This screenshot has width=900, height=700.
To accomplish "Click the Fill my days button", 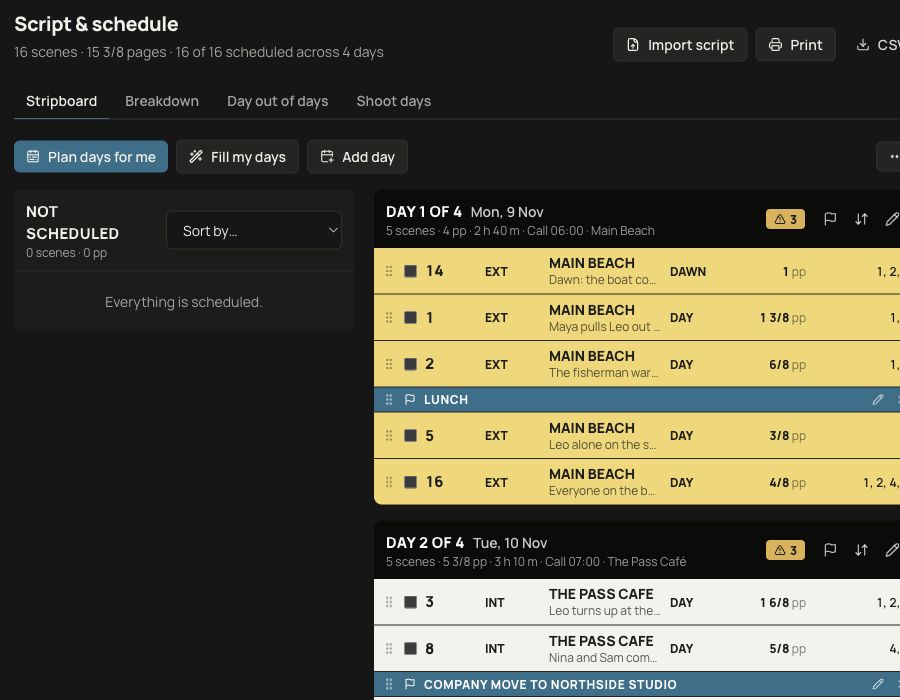I will pos(237,157).
